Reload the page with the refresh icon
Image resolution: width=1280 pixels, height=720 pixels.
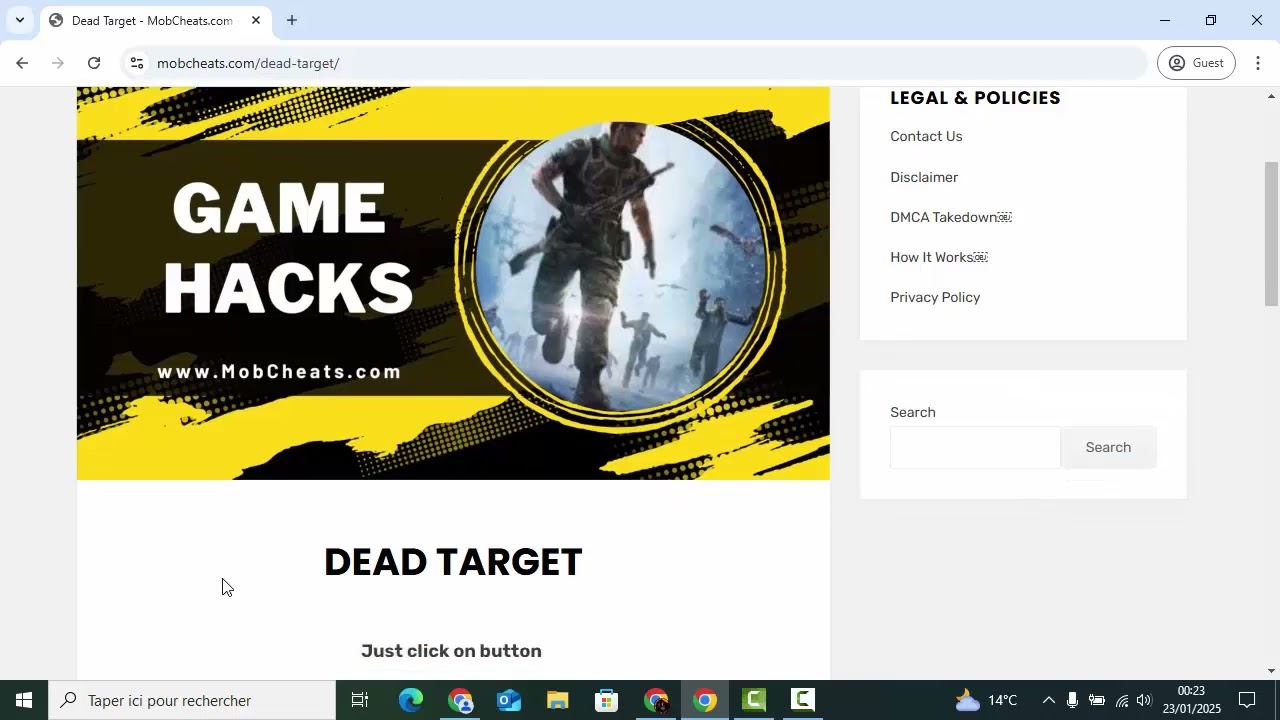[94, 63]
